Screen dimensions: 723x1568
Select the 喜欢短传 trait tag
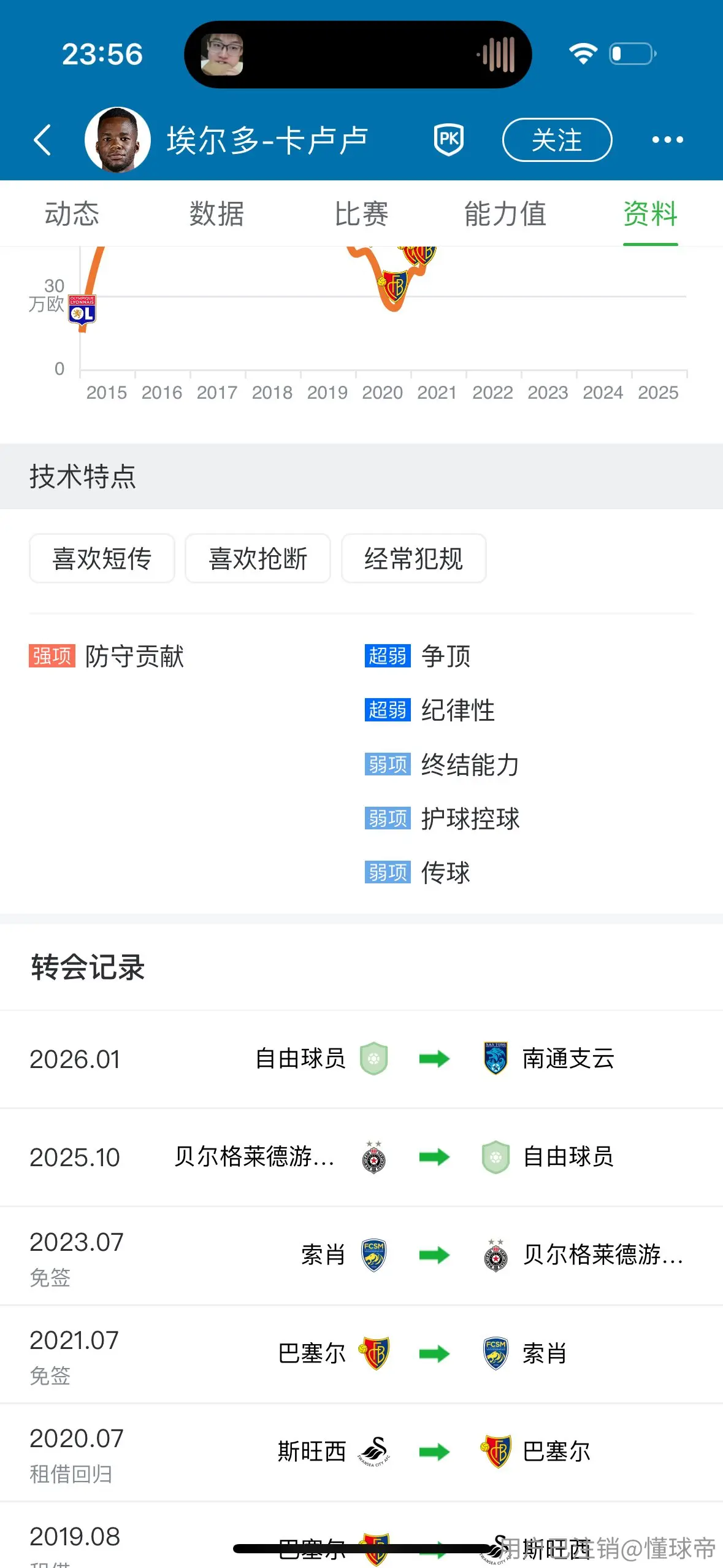click(x=102, y=558)
